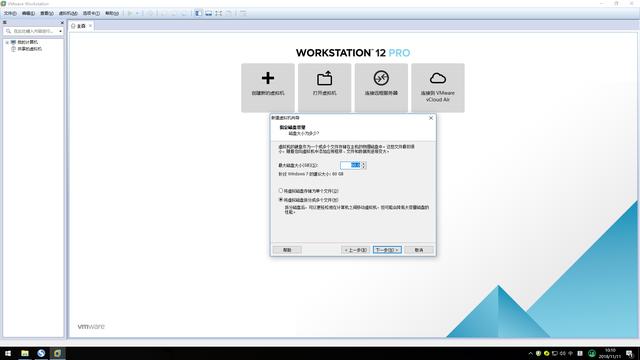Toggle the show library sidebar toolbar icon
Viewport: 640px width, 360px height.
point(198,13)
